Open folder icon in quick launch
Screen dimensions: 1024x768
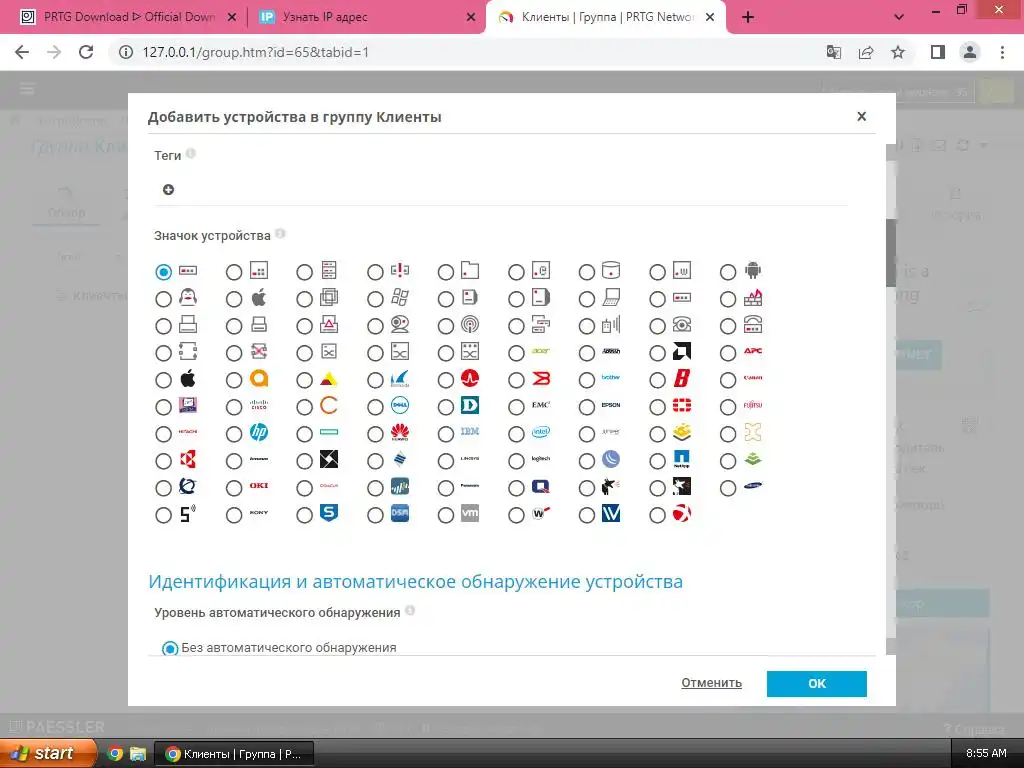pos(137,754)
